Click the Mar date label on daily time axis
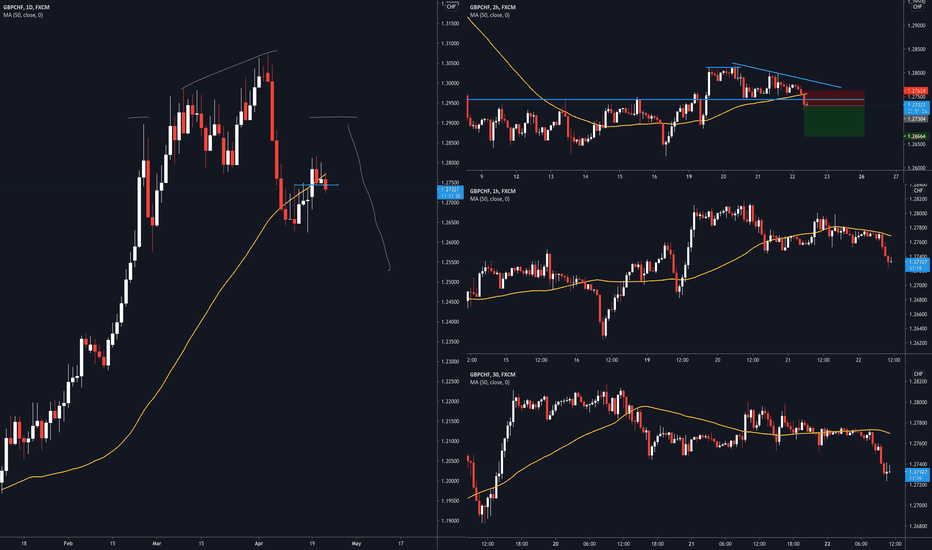Viewport: 932px width, 550px height. [x=156, y=543]
